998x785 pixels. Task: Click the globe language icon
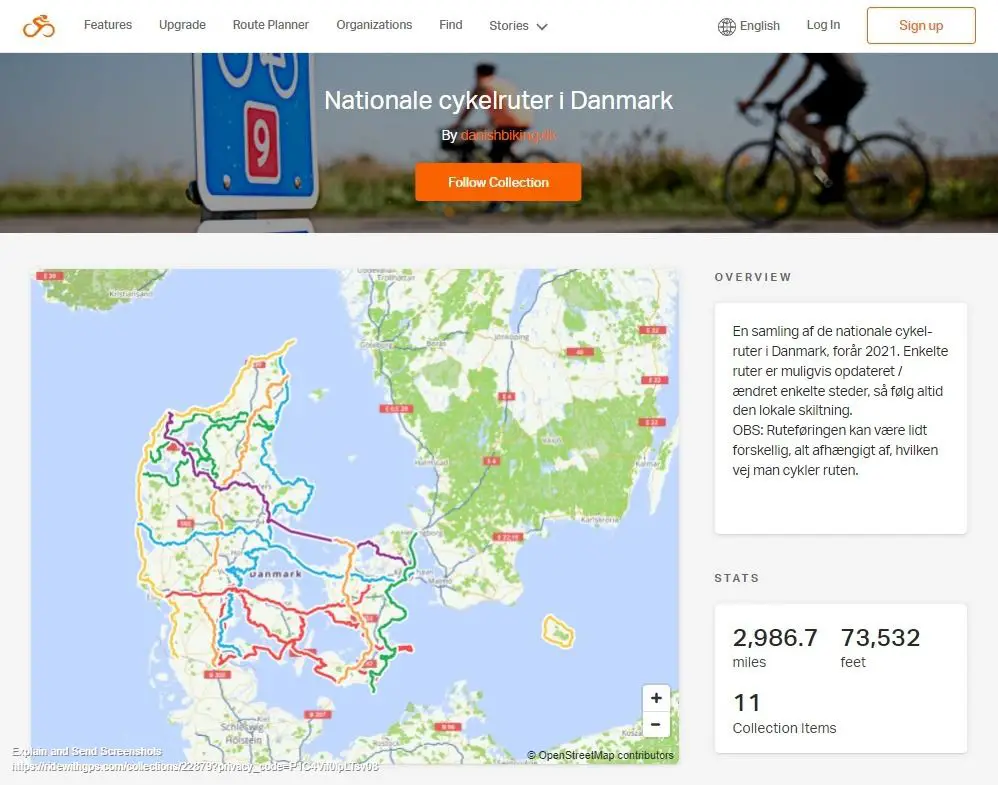coord(727,26)
